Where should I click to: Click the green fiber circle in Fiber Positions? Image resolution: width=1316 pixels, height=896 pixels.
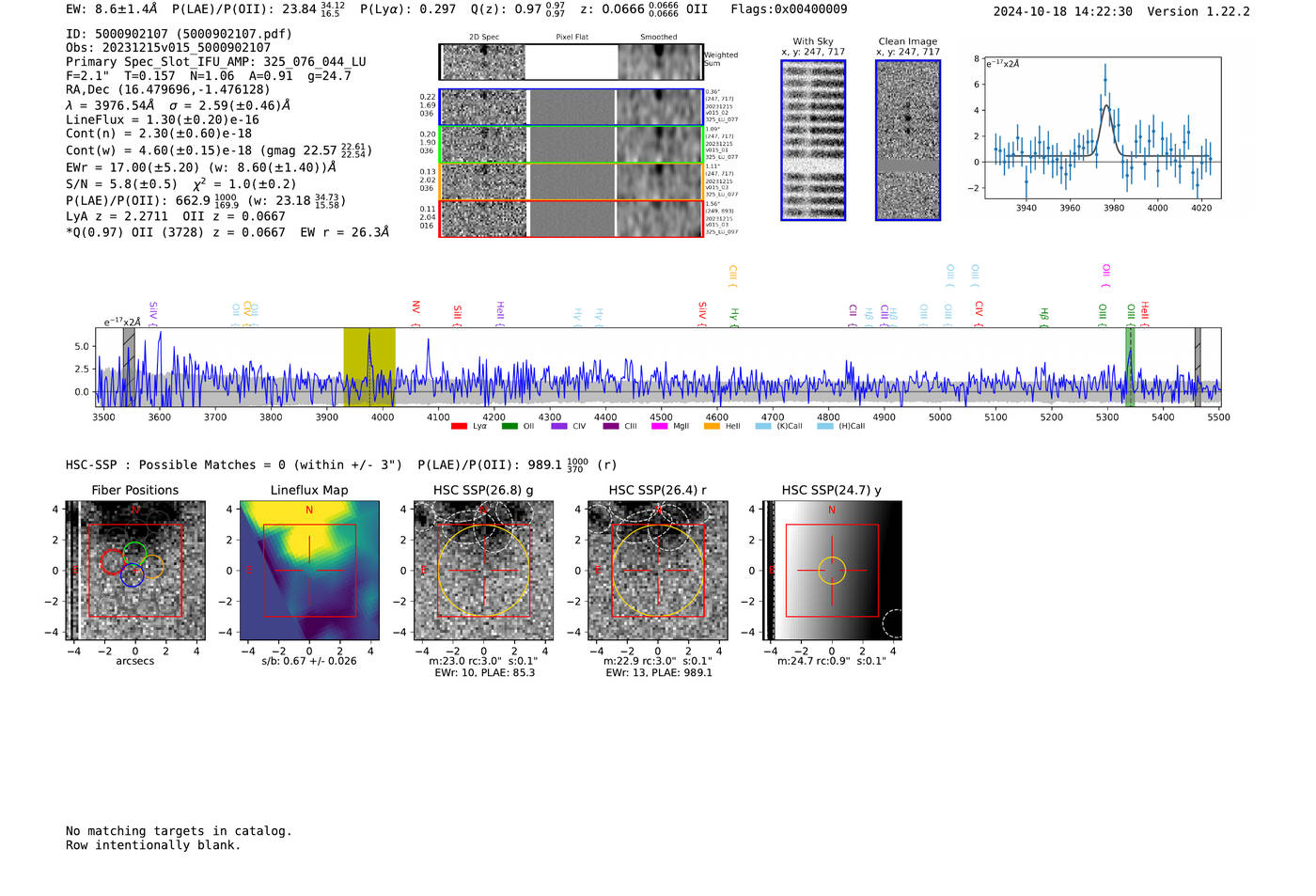pyautogui.click(x=135, y=554)
